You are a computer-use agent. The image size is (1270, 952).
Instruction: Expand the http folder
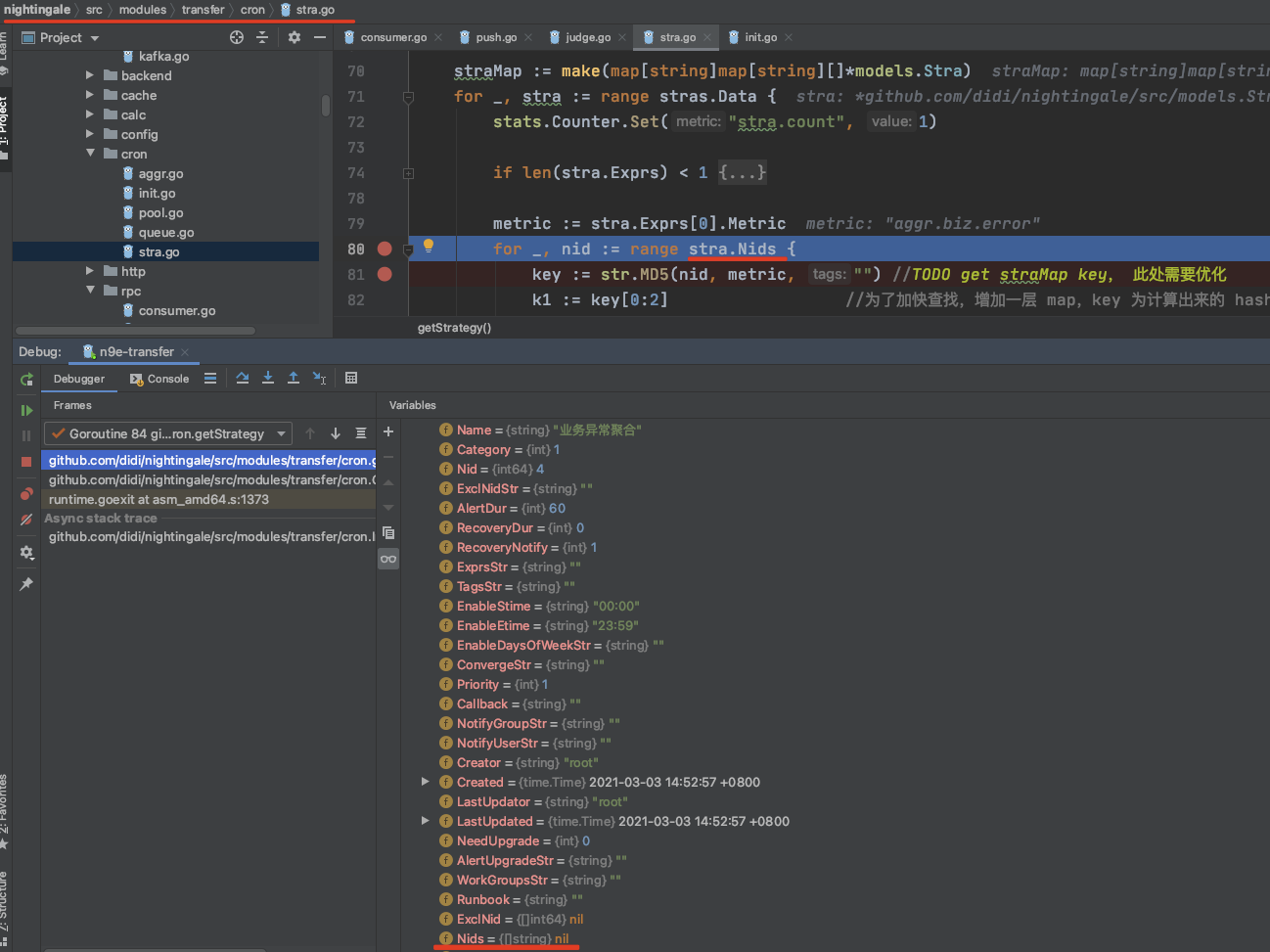point(90,271)
